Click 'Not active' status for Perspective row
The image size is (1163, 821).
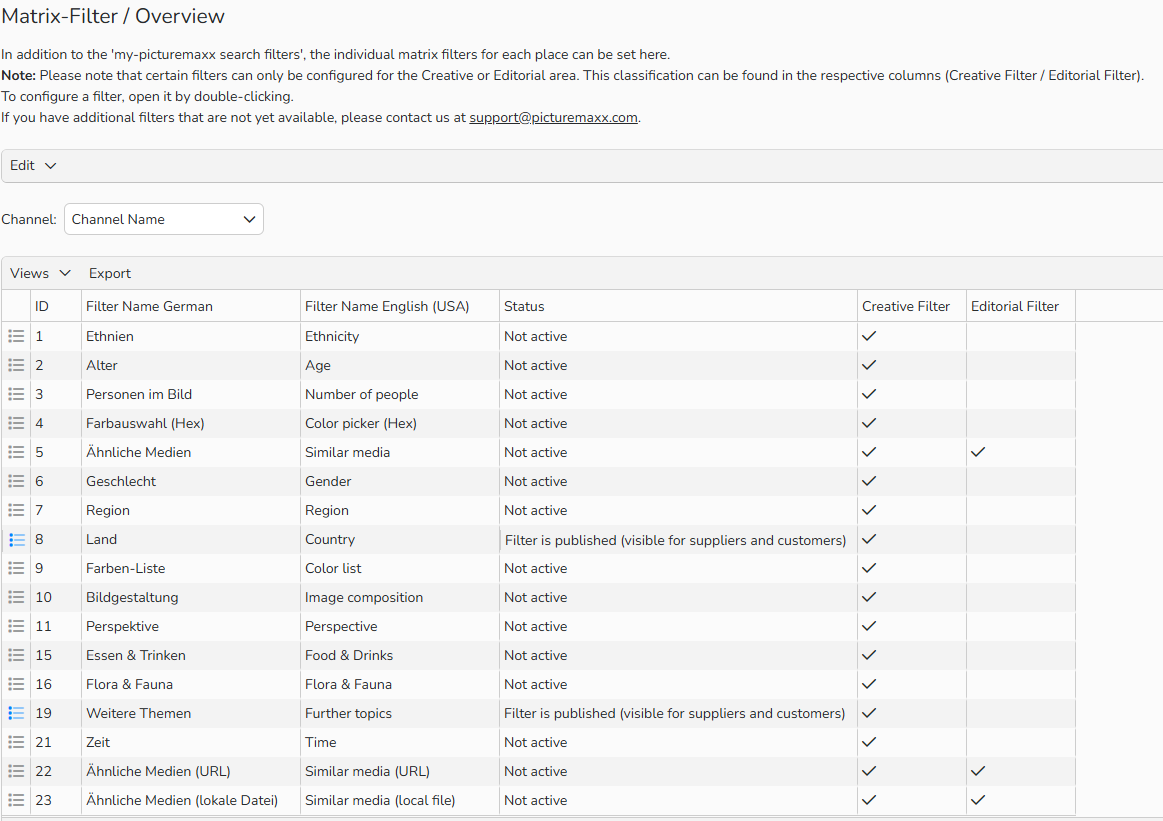pos(536,626)
